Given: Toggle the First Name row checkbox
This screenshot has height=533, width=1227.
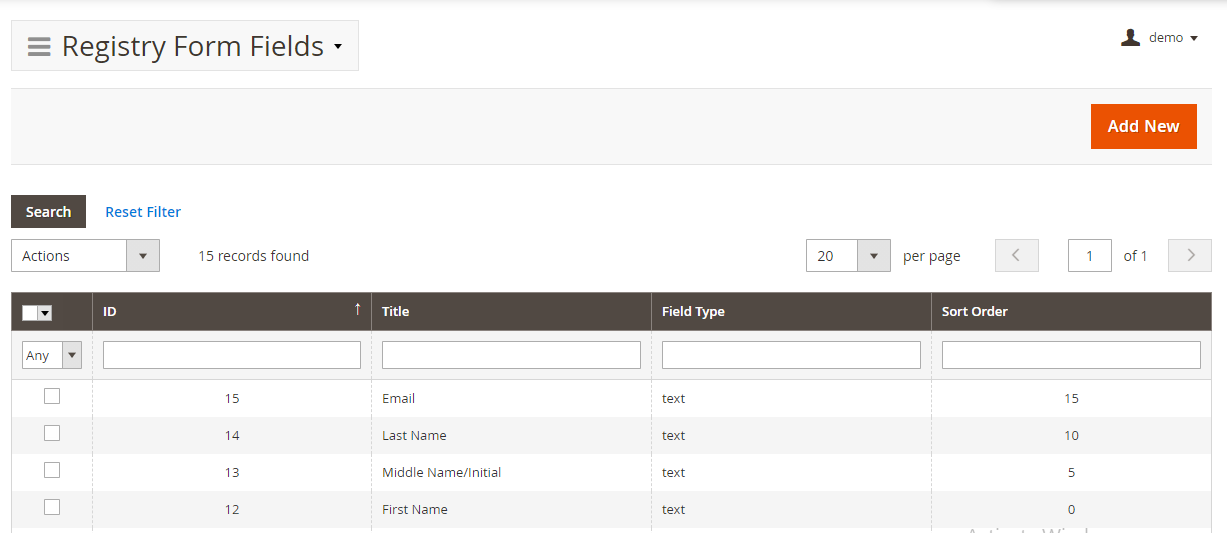Looking at the screenshot, I should coord(52,508).
